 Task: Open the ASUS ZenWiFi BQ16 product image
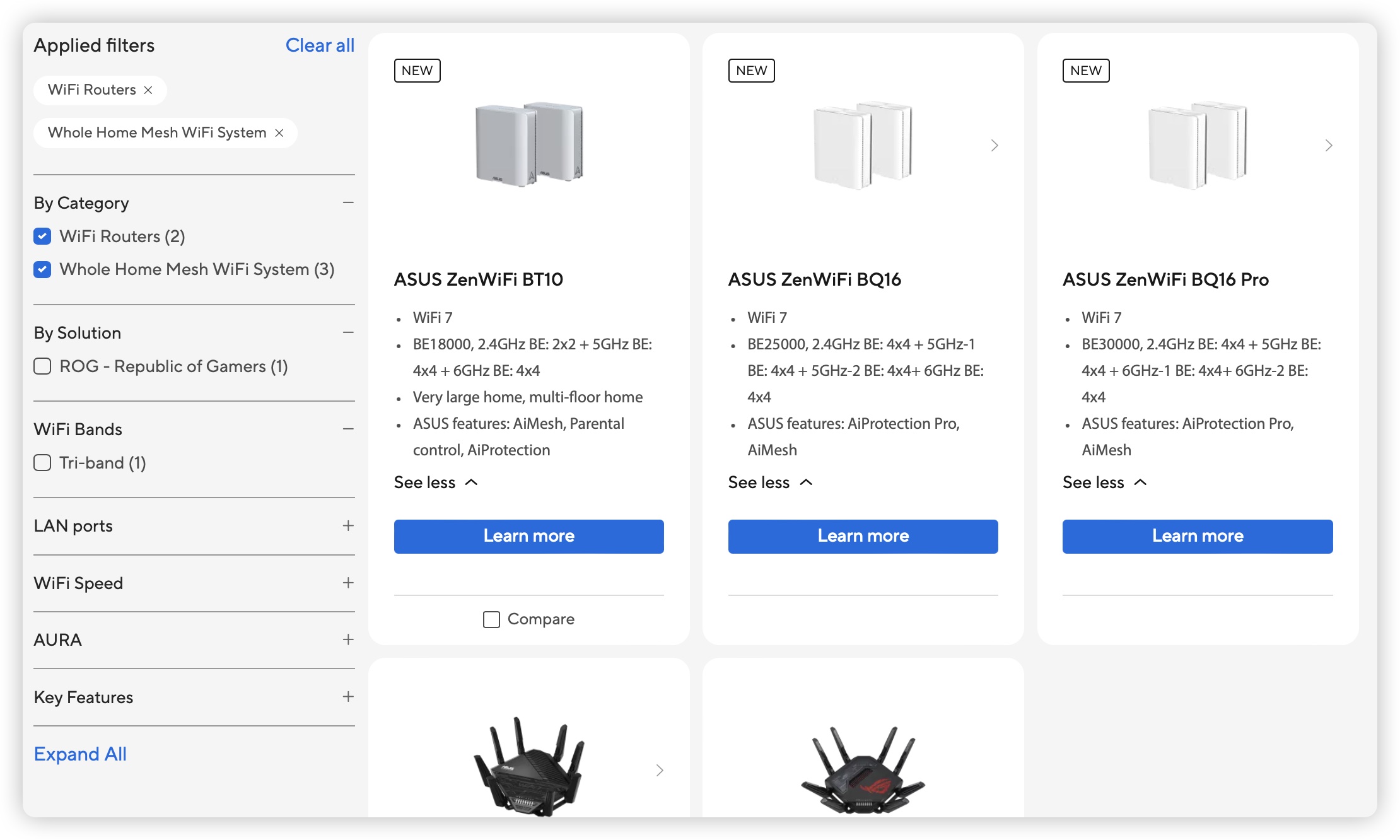click(863, 144)
